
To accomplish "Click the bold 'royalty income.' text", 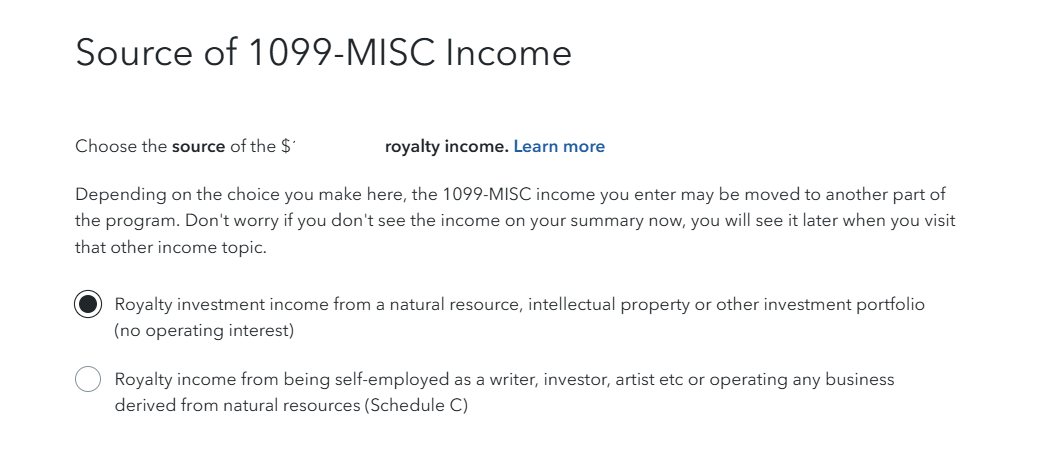I will pyautogui.click(x=446, y=146).
